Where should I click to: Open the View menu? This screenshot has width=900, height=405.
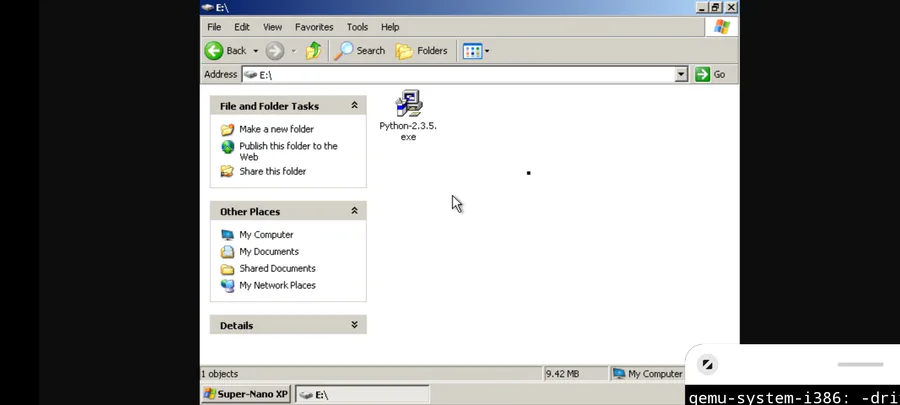(273, 27)
